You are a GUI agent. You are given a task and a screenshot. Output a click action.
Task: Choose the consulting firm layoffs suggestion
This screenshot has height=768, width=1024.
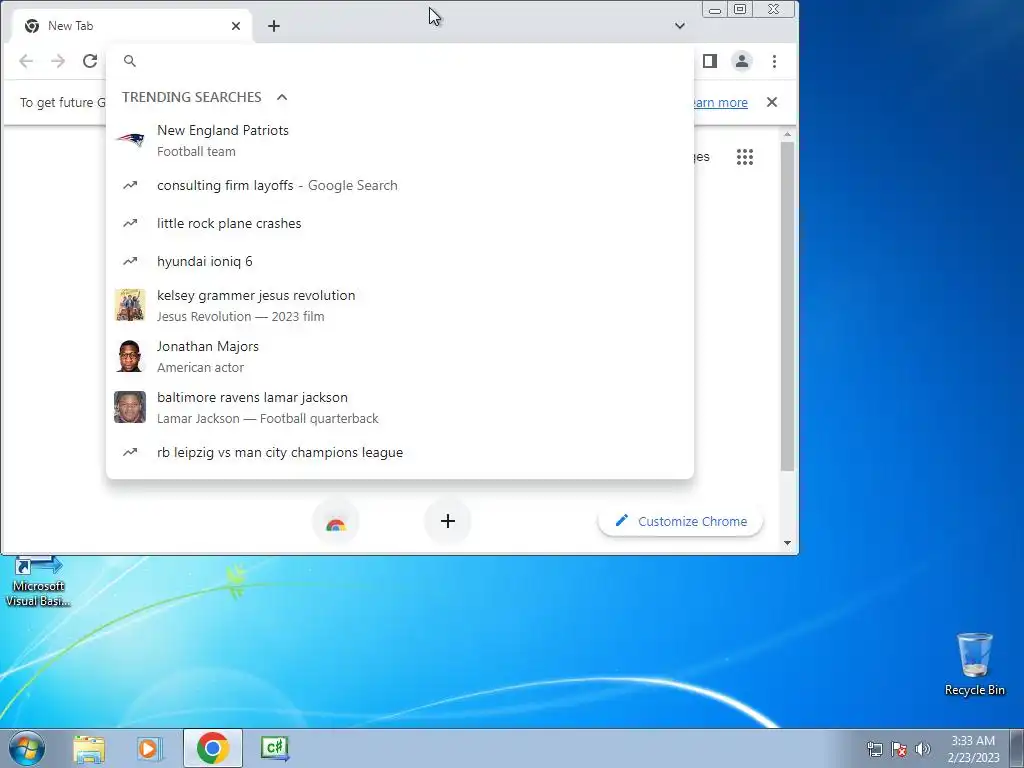[x=400, y=185]
